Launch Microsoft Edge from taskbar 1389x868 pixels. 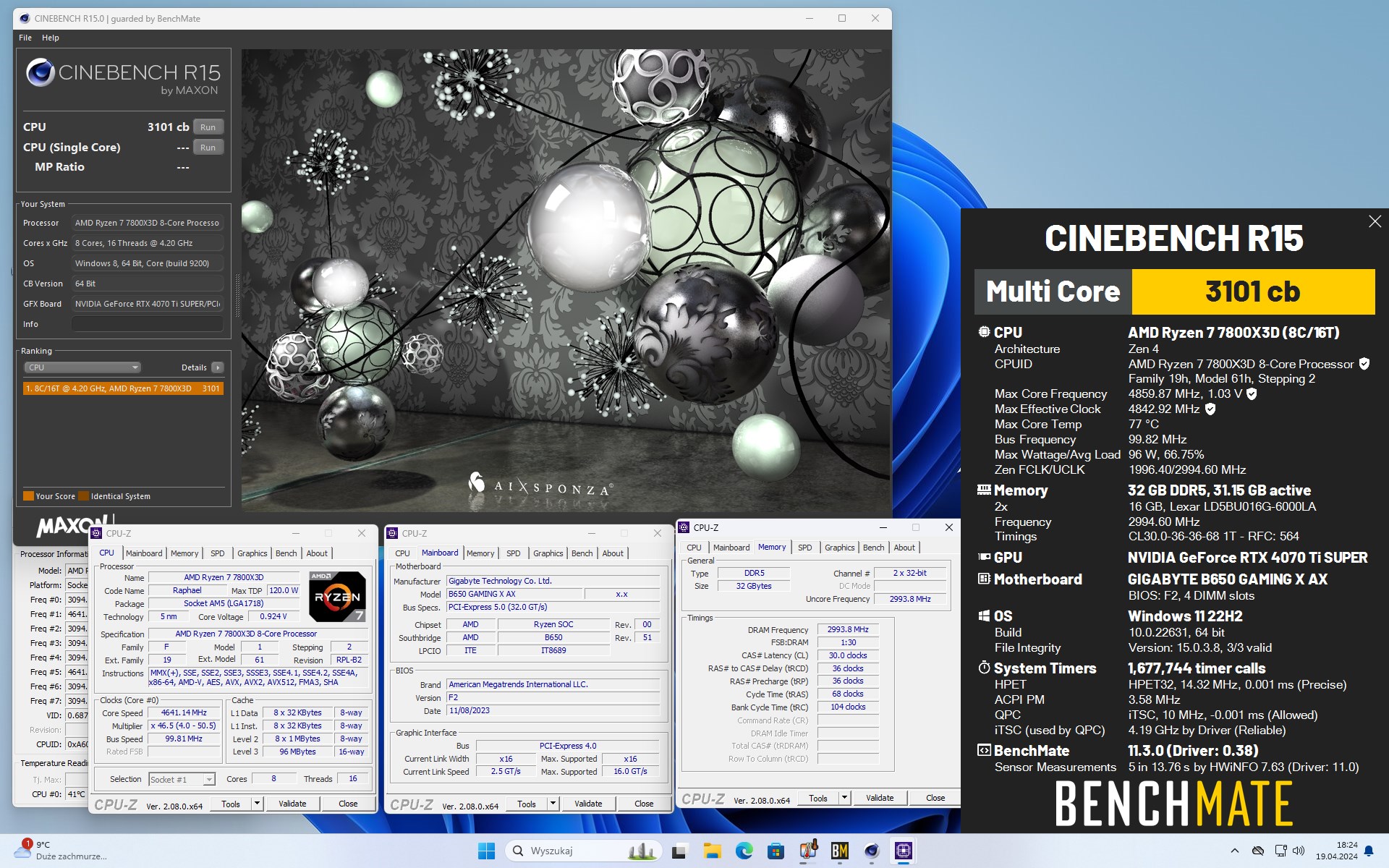click(x=744, y=851)
